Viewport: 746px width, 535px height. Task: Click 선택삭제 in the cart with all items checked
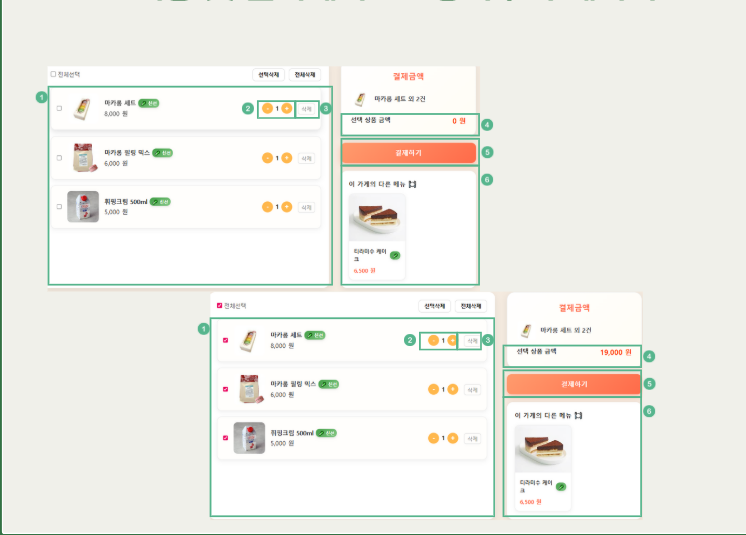[435, 306]
